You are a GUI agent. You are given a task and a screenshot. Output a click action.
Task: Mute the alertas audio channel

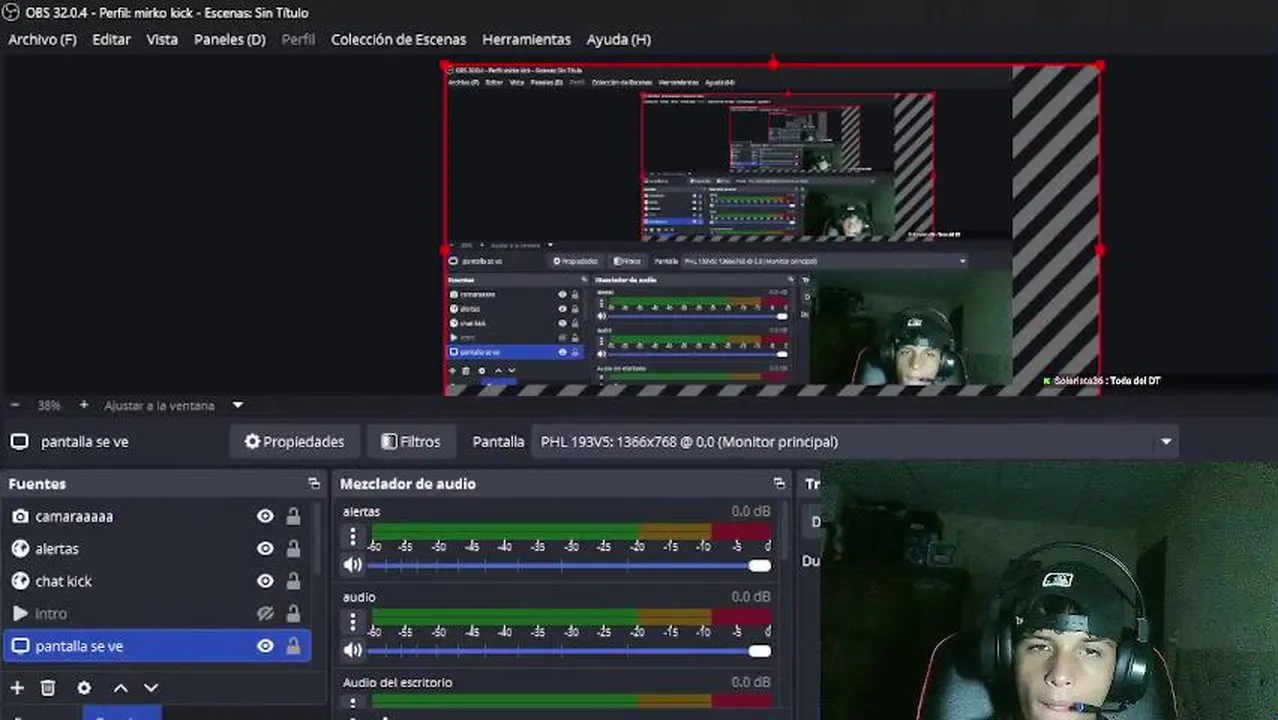click(352, 565)
